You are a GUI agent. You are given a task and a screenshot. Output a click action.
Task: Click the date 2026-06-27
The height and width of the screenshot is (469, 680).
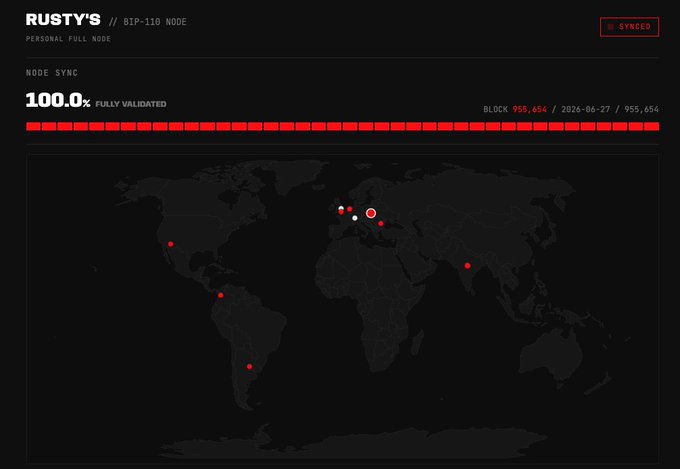tap(585, 109)
